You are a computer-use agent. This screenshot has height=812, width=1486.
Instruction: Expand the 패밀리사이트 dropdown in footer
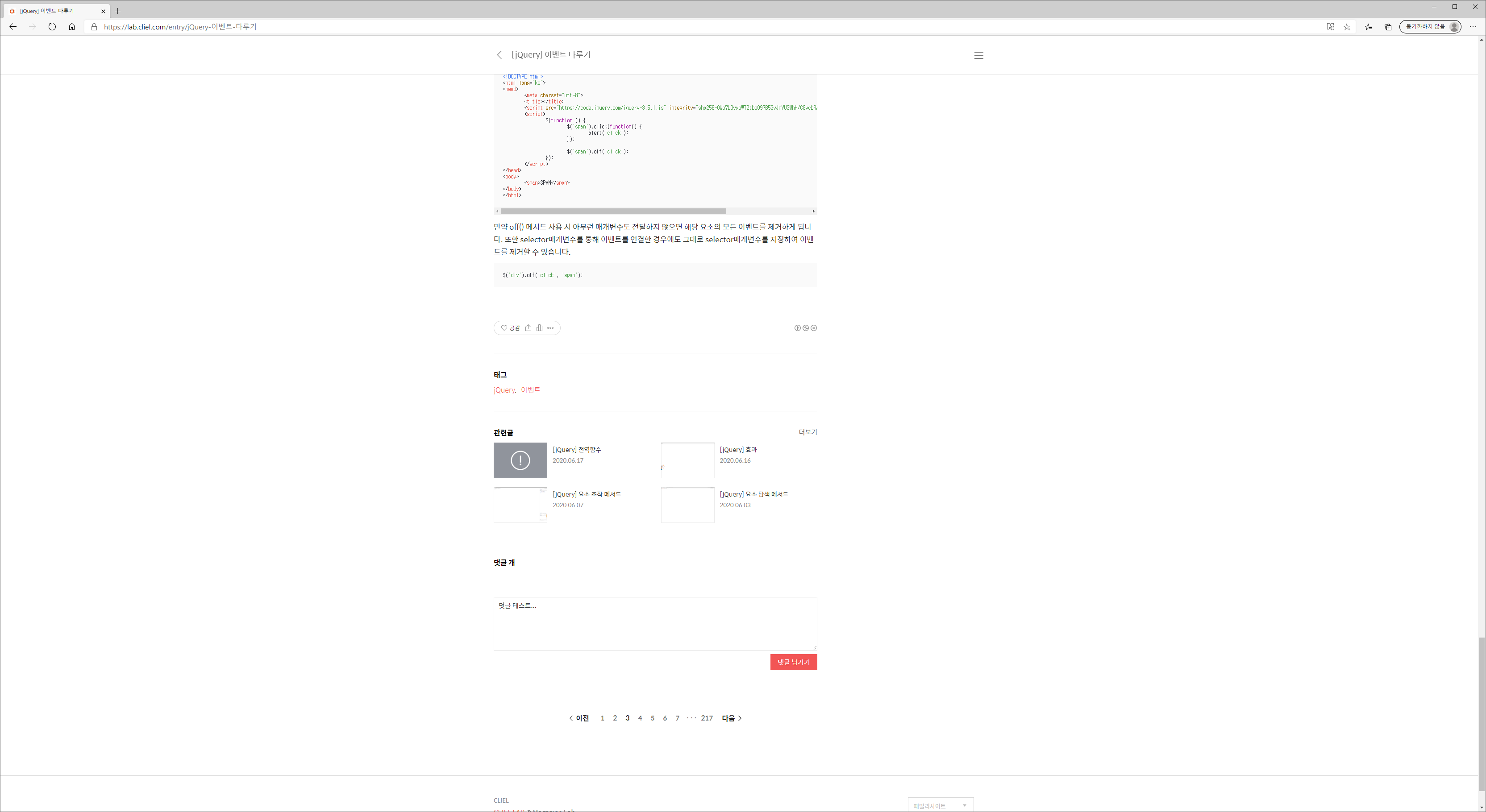tap(940, 805)
